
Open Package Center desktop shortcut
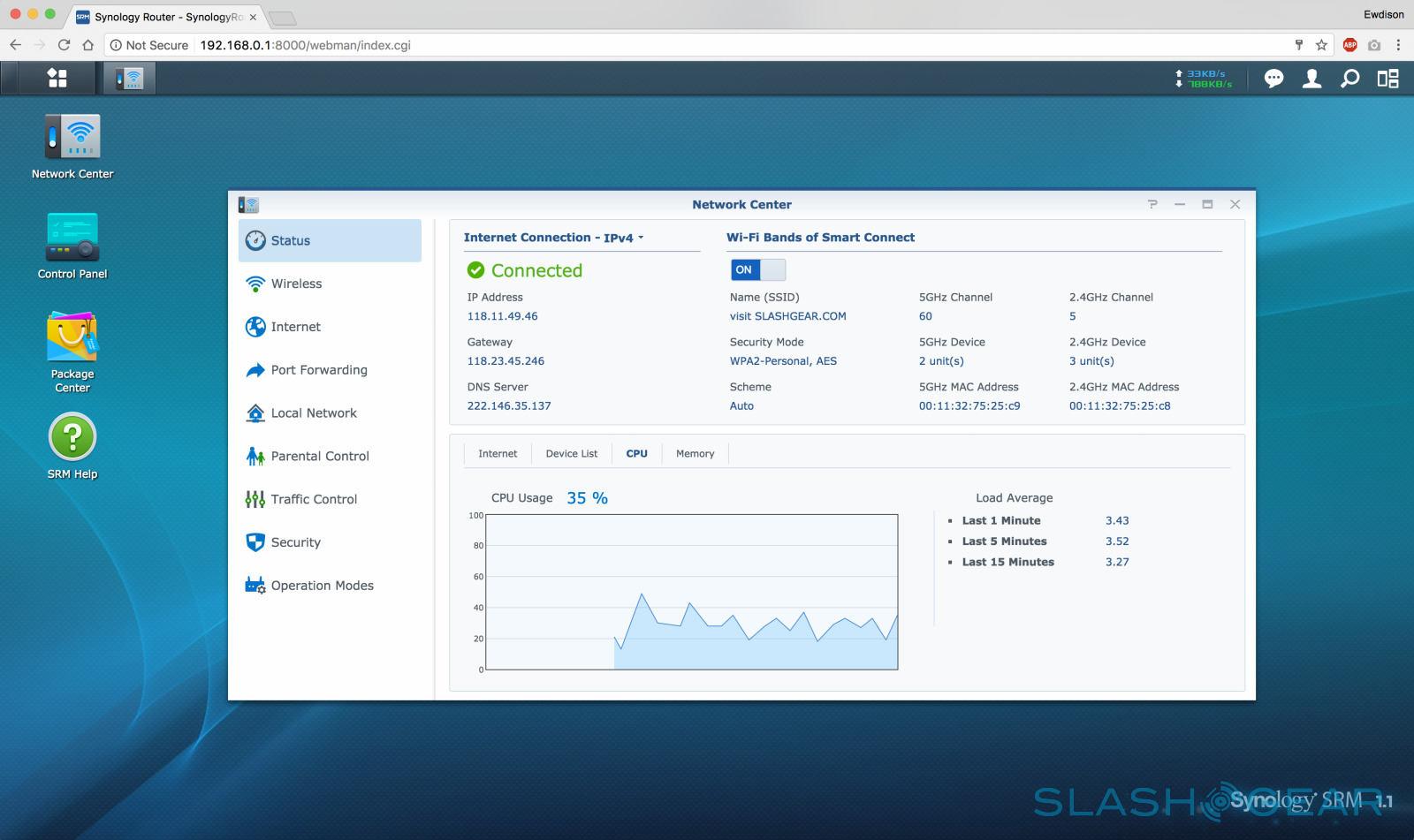click(x=72, y=352)
